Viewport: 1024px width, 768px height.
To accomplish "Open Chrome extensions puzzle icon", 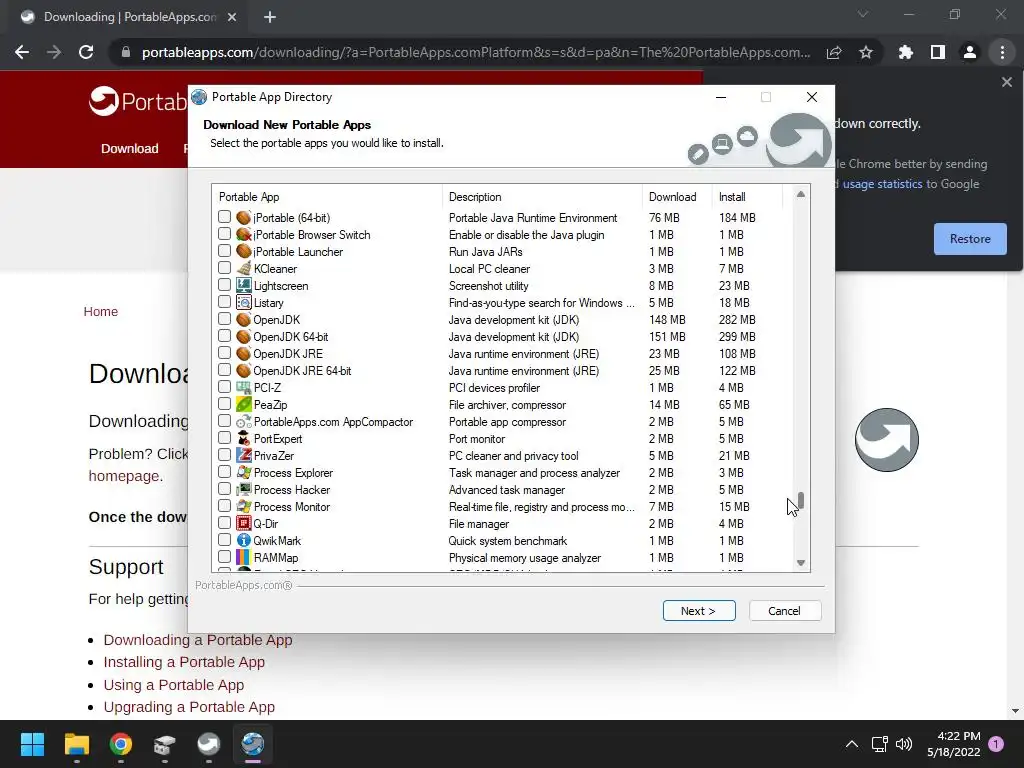I will pyautogui.click(x=906, y=52).
